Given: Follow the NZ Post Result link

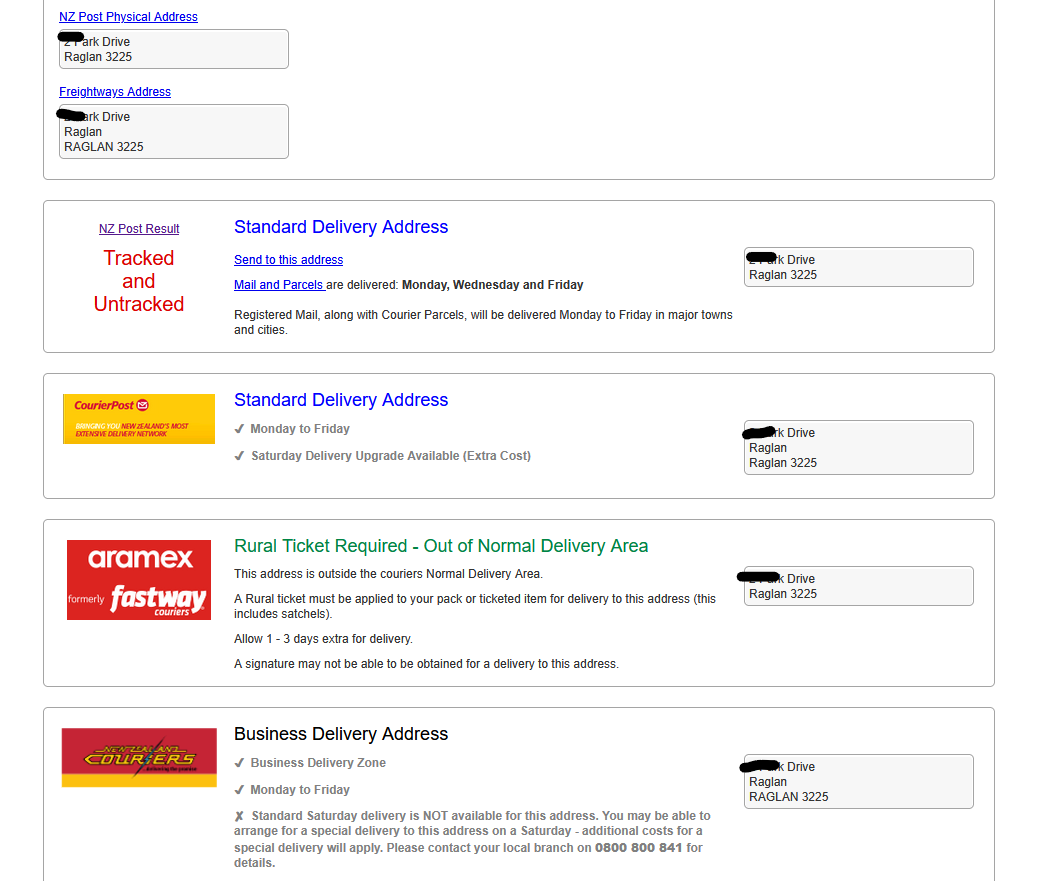Looking at the screenshot, I should [x=139, y=229].
